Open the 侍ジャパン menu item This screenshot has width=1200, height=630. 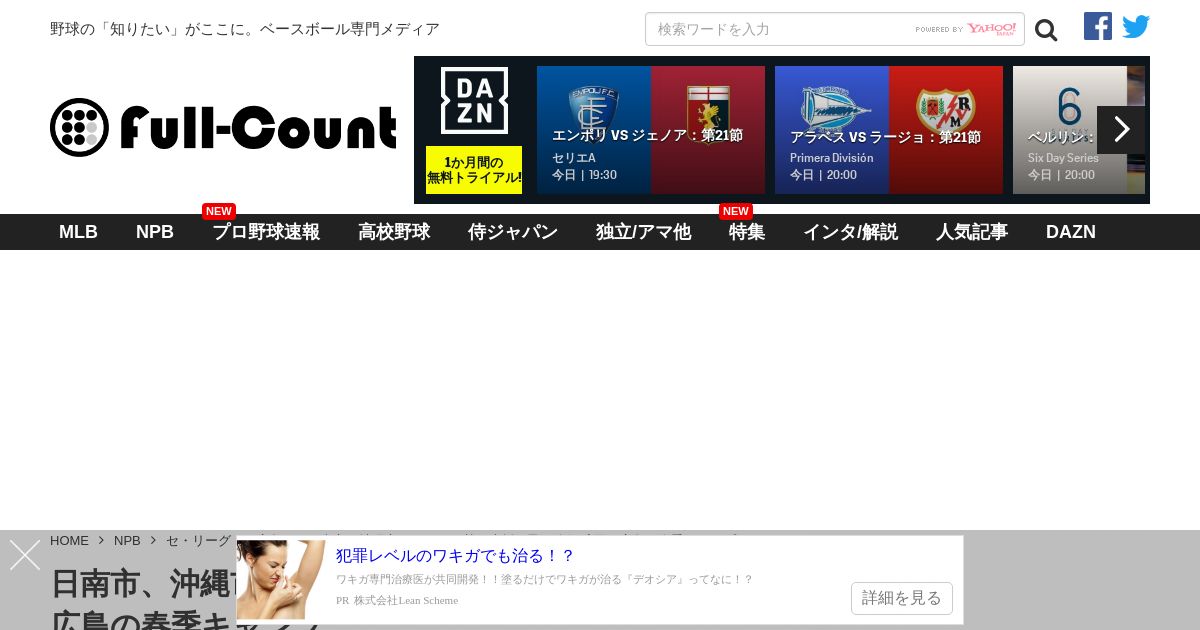[513, 232]
